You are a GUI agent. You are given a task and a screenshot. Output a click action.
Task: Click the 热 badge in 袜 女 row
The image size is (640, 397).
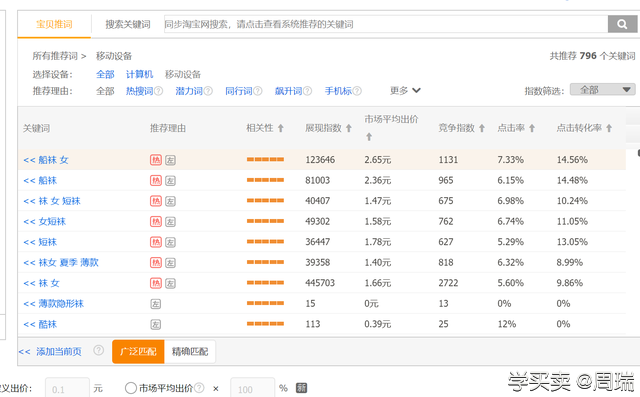(x=156, y=283)
